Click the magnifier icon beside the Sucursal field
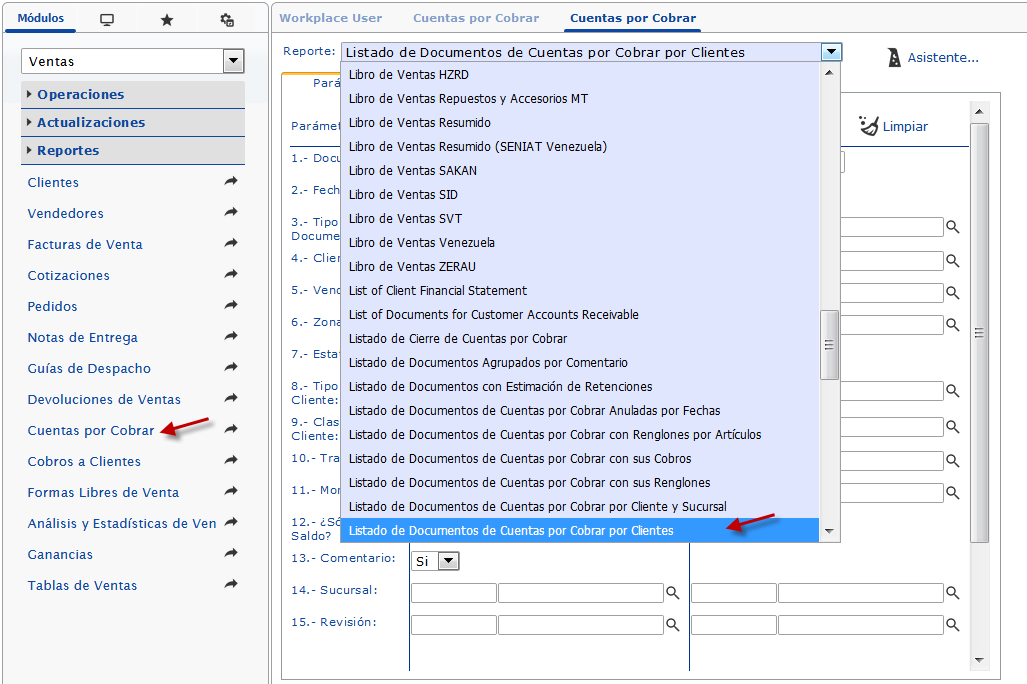Screen dimensions: 1027x684 pyautogui.click(x=672, y=592)
